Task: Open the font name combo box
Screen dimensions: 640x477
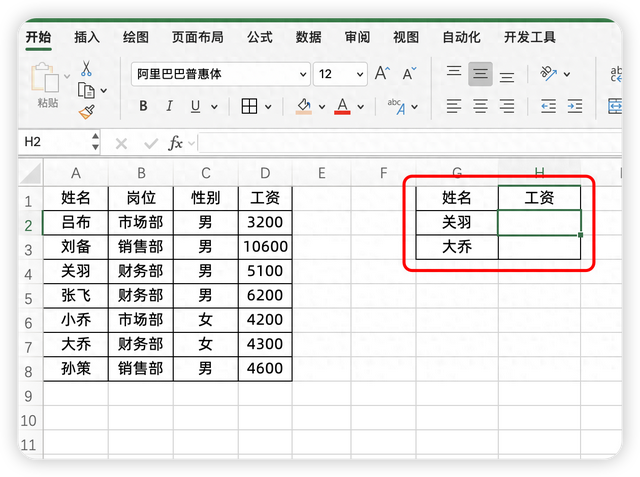Action: point(221,74)
